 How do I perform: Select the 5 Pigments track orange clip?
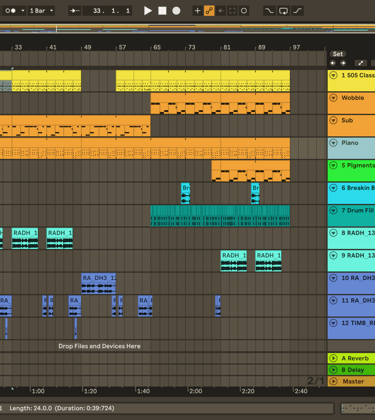pos(251,171)
